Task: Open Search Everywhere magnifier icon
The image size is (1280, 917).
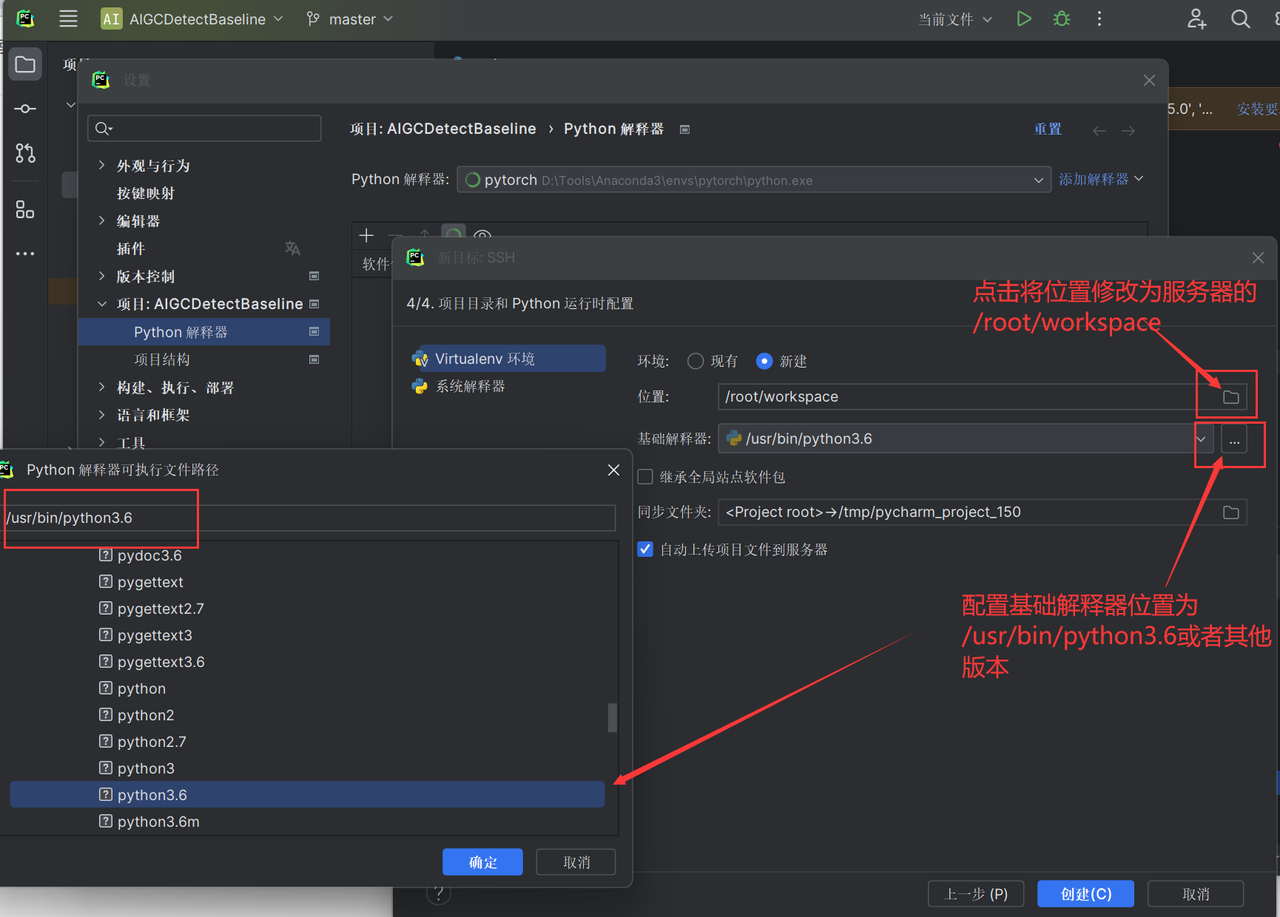Action: [x=1241, y=19]
